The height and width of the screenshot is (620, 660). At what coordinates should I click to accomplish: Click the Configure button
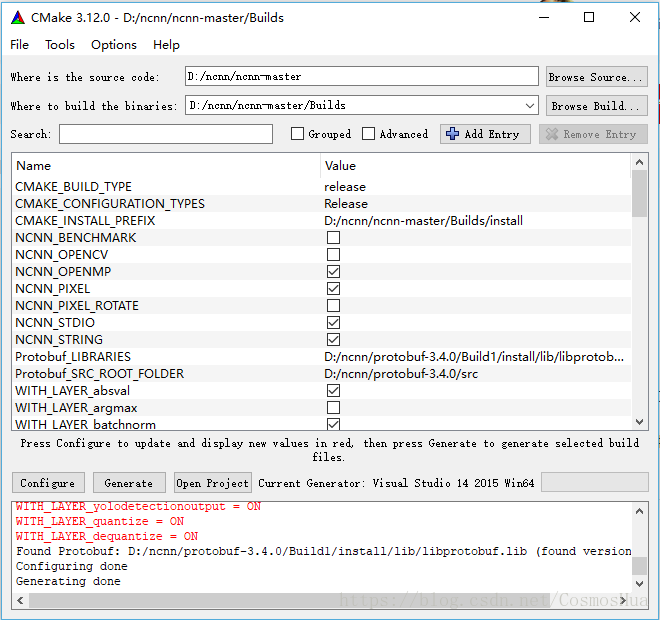tap(48, 483)
